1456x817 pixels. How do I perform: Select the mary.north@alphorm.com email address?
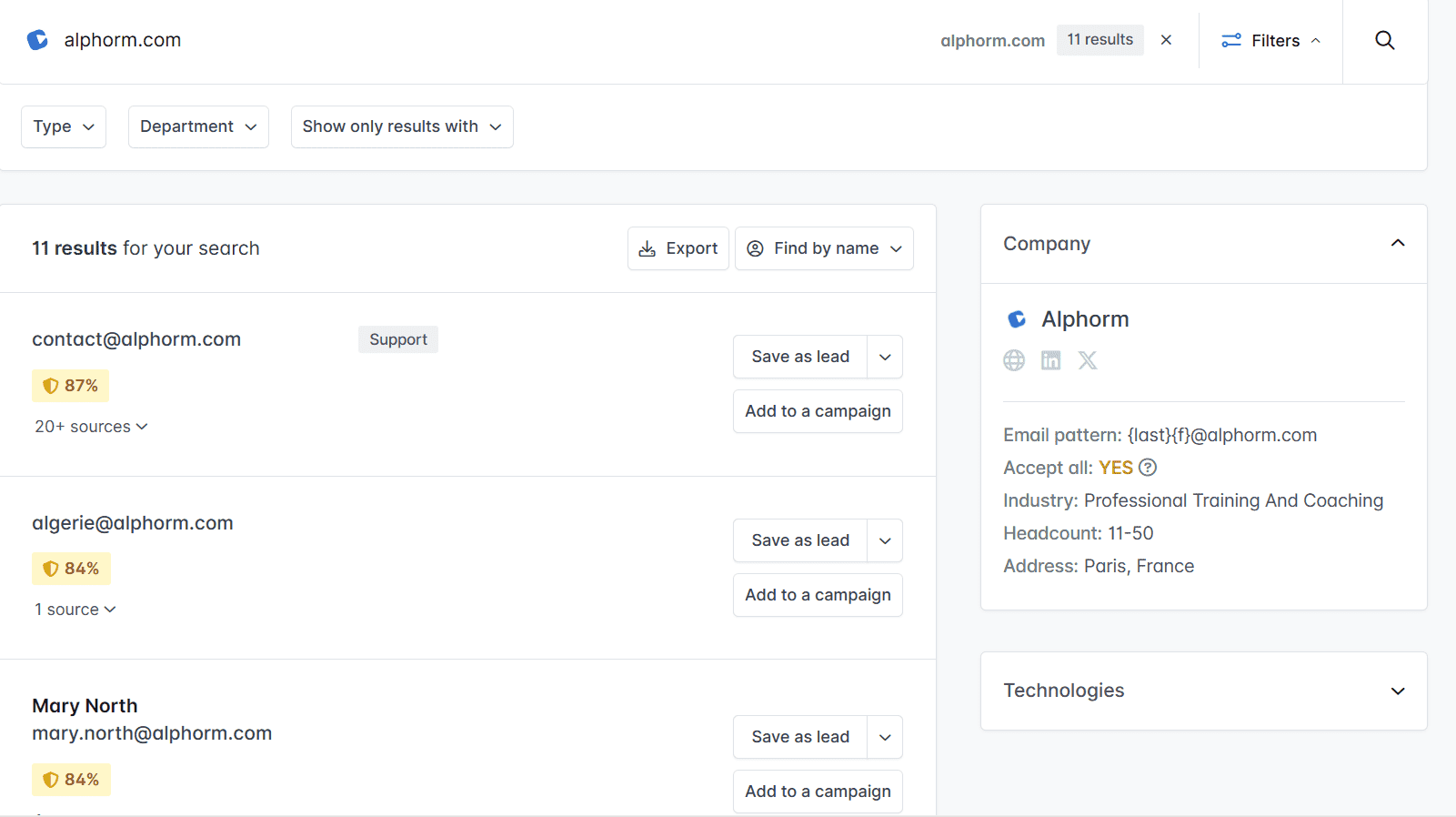pos(152,733)
